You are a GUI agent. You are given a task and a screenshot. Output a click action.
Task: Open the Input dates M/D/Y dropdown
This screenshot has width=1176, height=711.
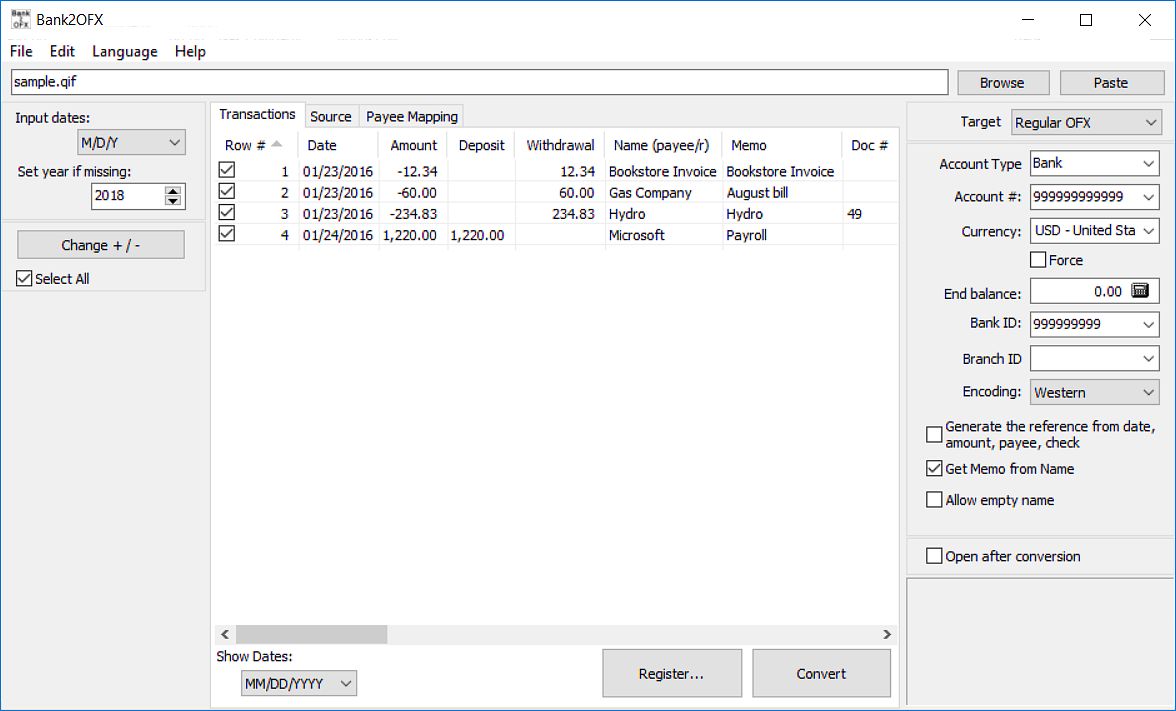point(131,142)
